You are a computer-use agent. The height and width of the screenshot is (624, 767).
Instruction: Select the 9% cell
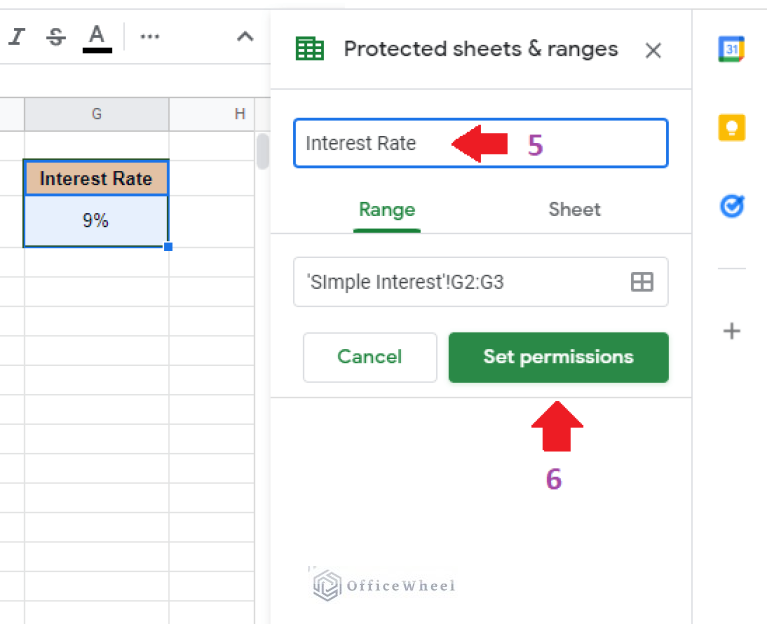point(96,221)
